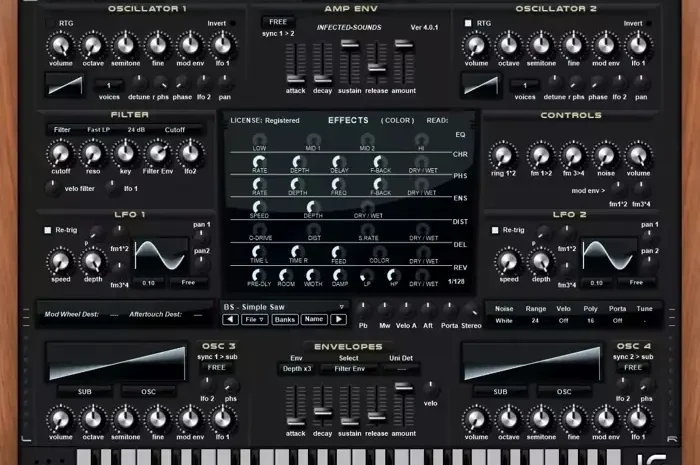Image resolution: width=700 pixels, height=465 pixels.
Task: Toggle Oscillator 2 Invert switch
Action: click(649, 23)
